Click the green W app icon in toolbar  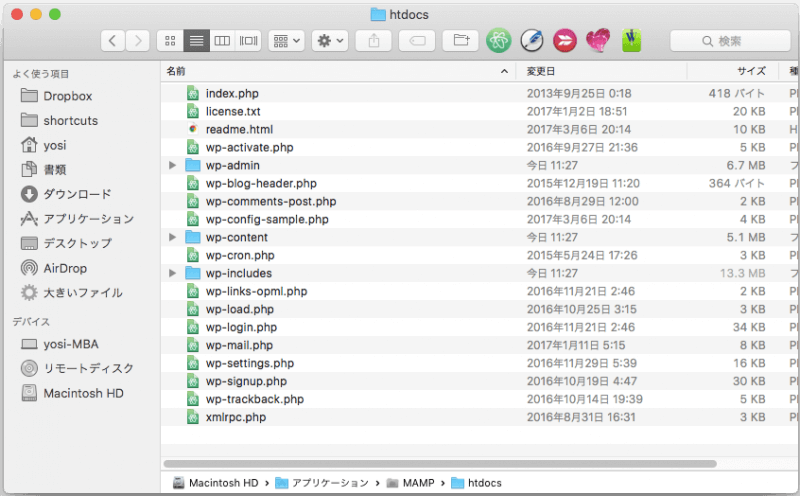[631, 41]
